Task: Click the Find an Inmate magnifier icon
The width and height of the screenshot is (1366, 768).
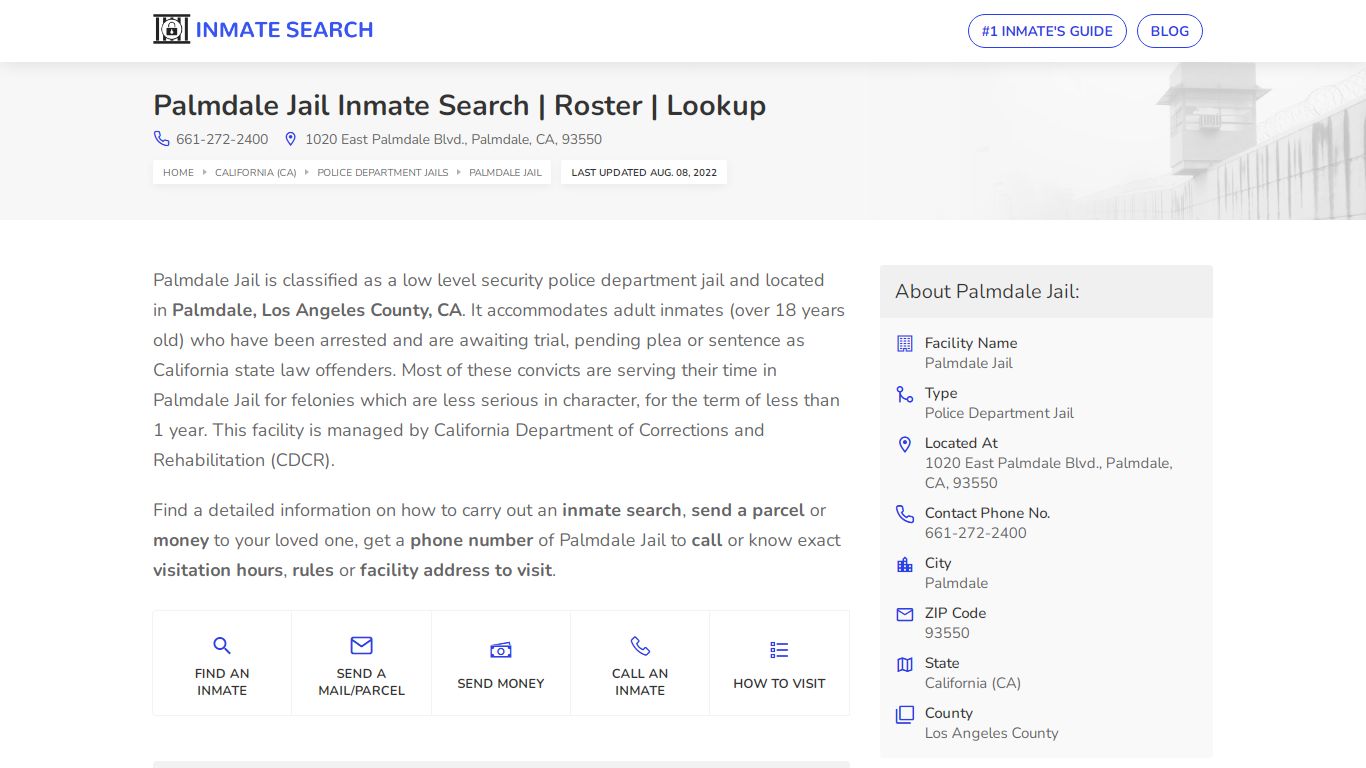Action: click(222, 646)
